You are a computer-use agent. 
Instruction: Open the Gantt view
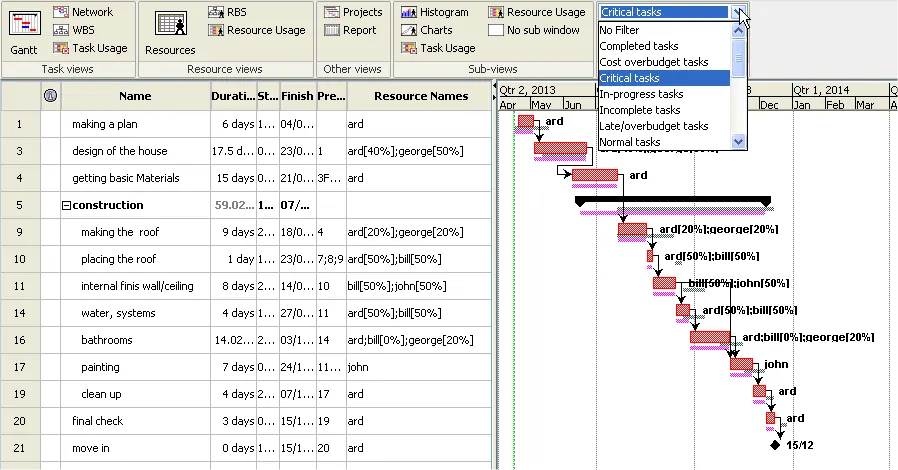pos(24,33)
